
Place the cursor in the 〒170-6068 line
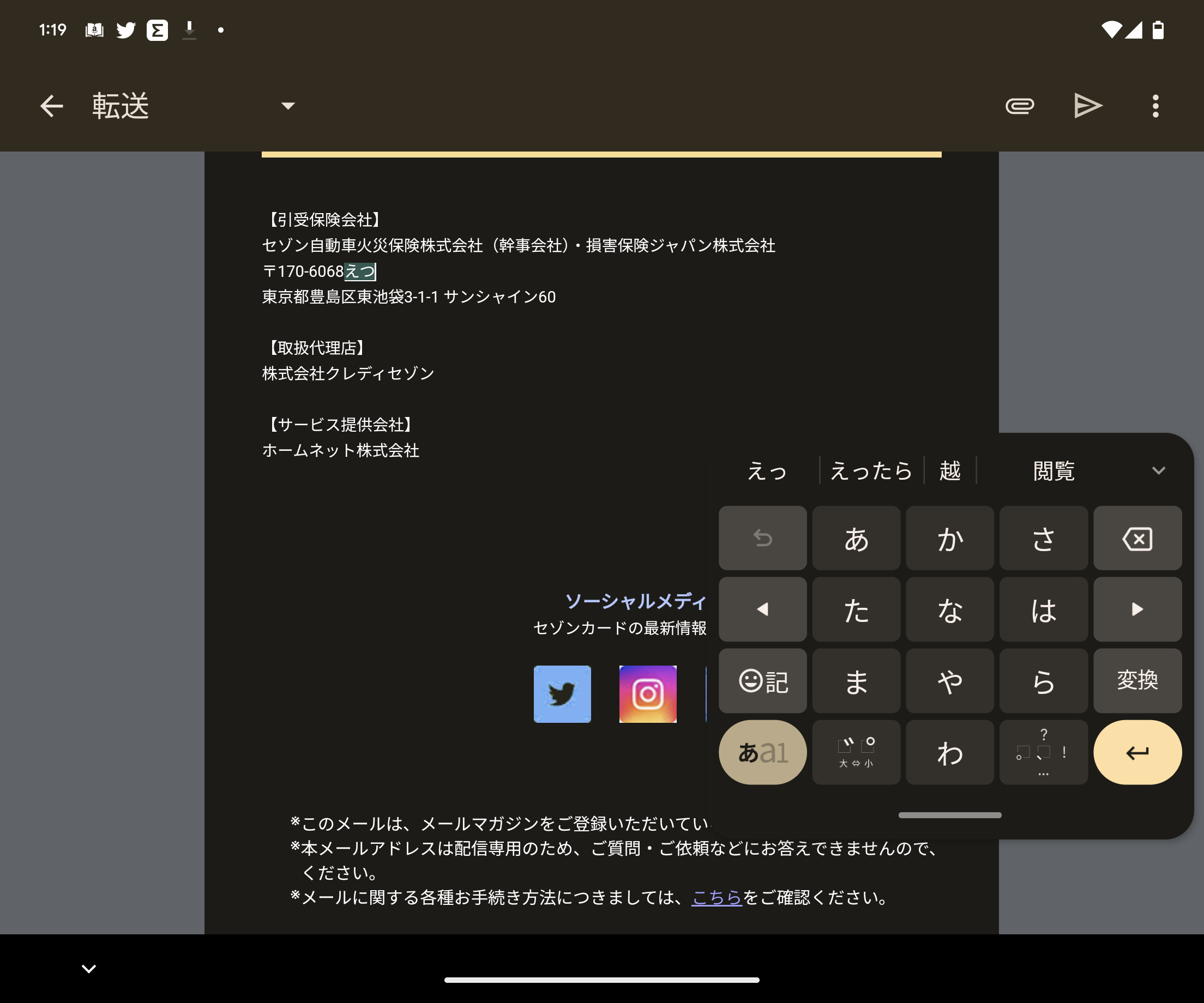click(319, 271)
